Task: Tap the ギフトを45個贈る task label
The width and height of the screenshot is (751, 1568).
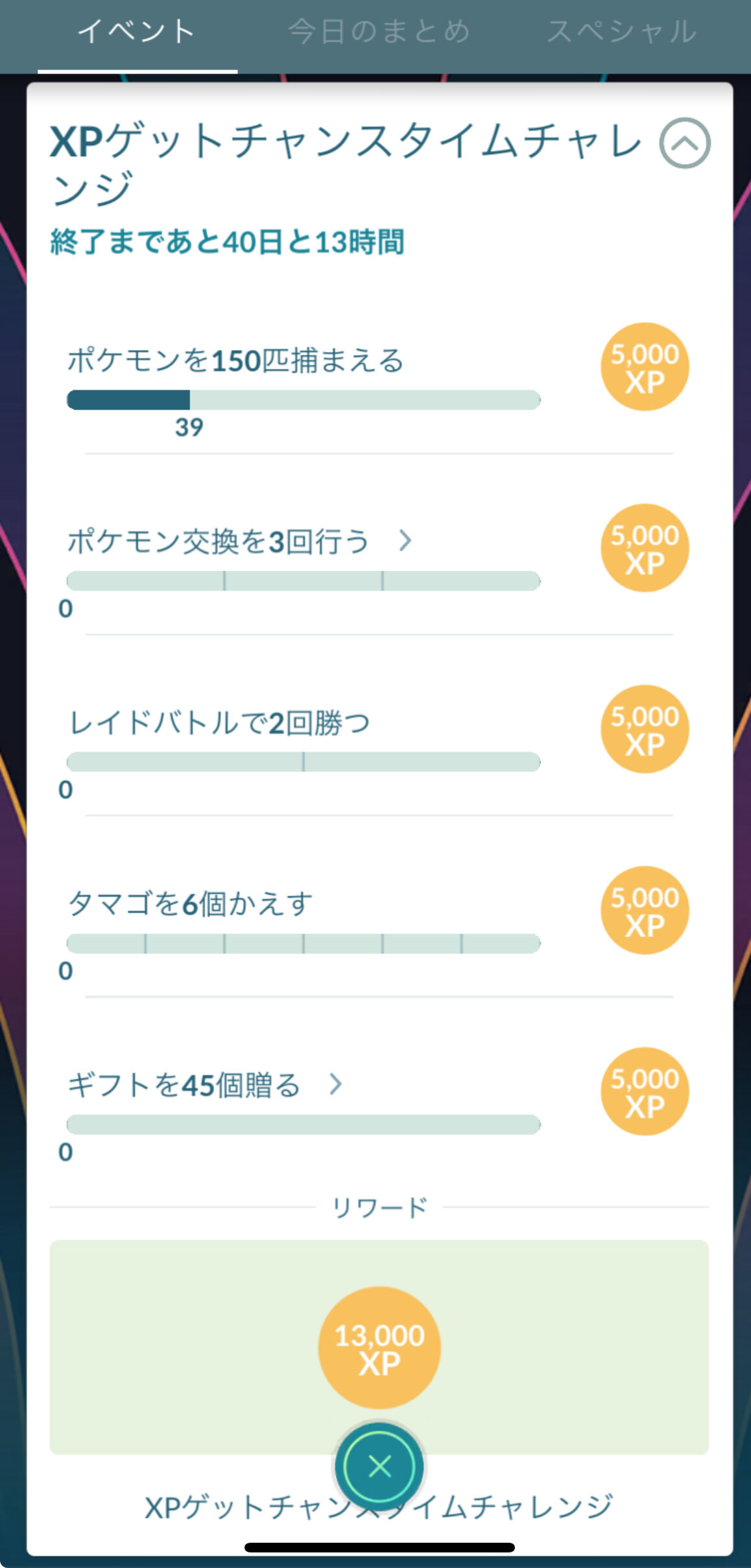Action: click(x=184, y=1085)
